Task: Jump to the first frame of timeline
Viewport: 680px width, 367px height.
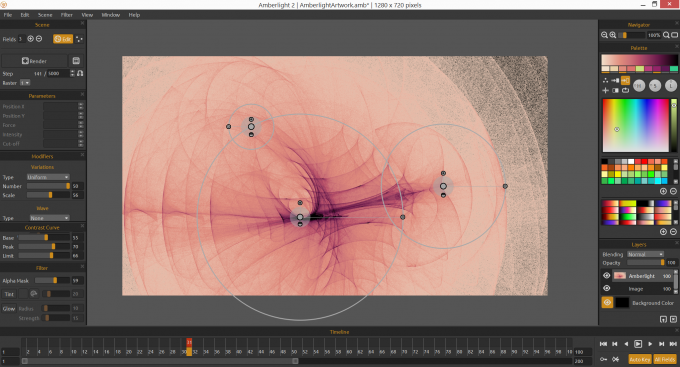Action: point(603,344)
